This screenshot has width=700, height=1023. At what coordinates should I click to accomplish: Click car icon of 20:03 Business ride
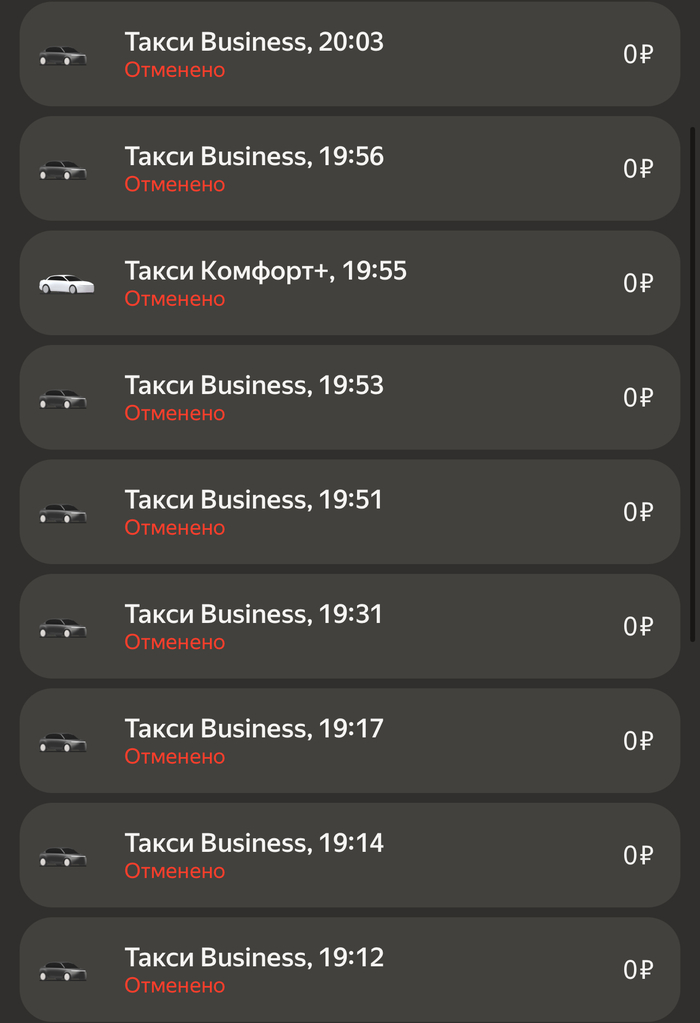click(63, 56)
